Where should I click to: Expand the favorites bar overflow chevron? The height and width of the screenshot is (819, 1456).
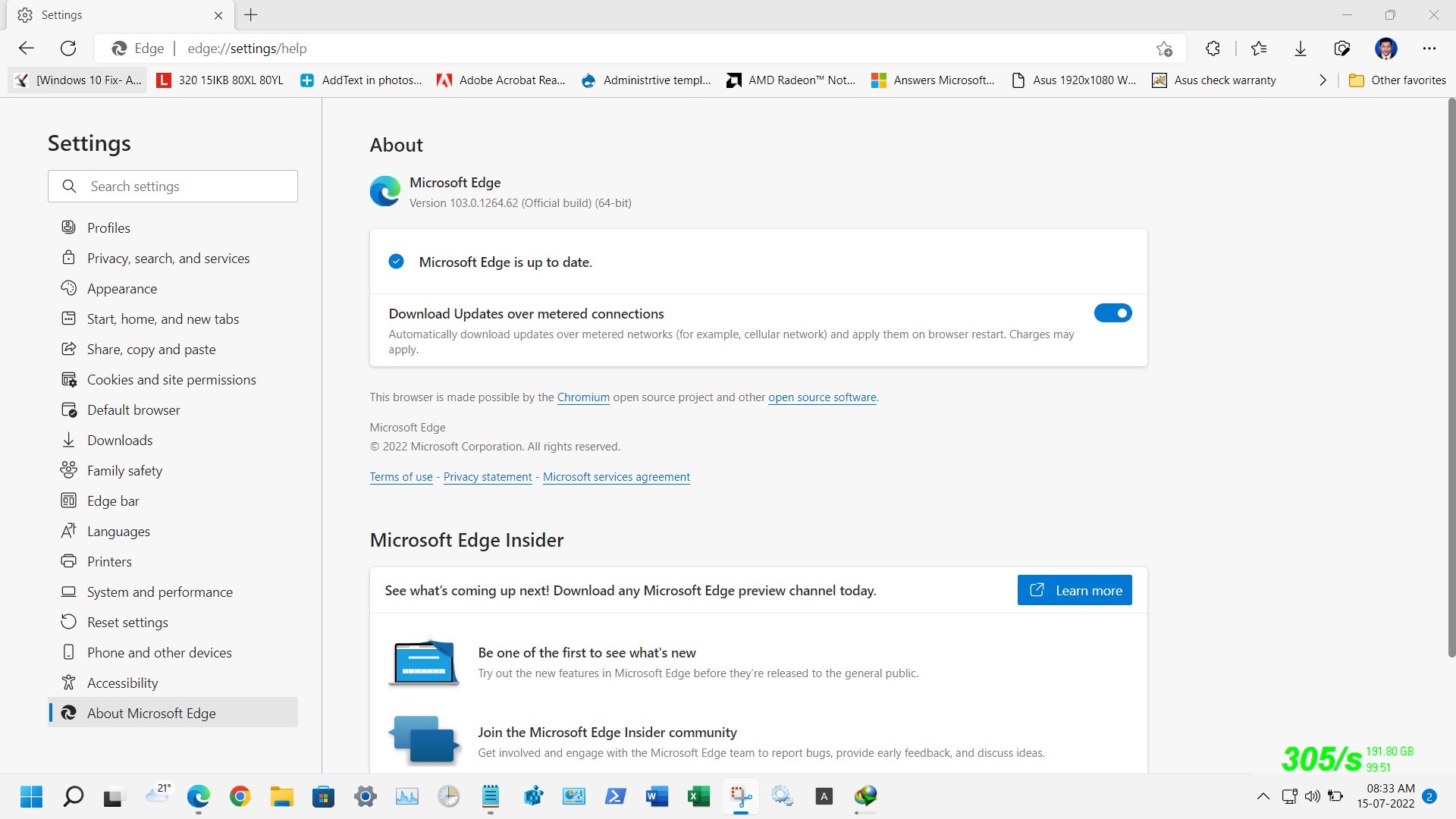(x=1323, y=80)
